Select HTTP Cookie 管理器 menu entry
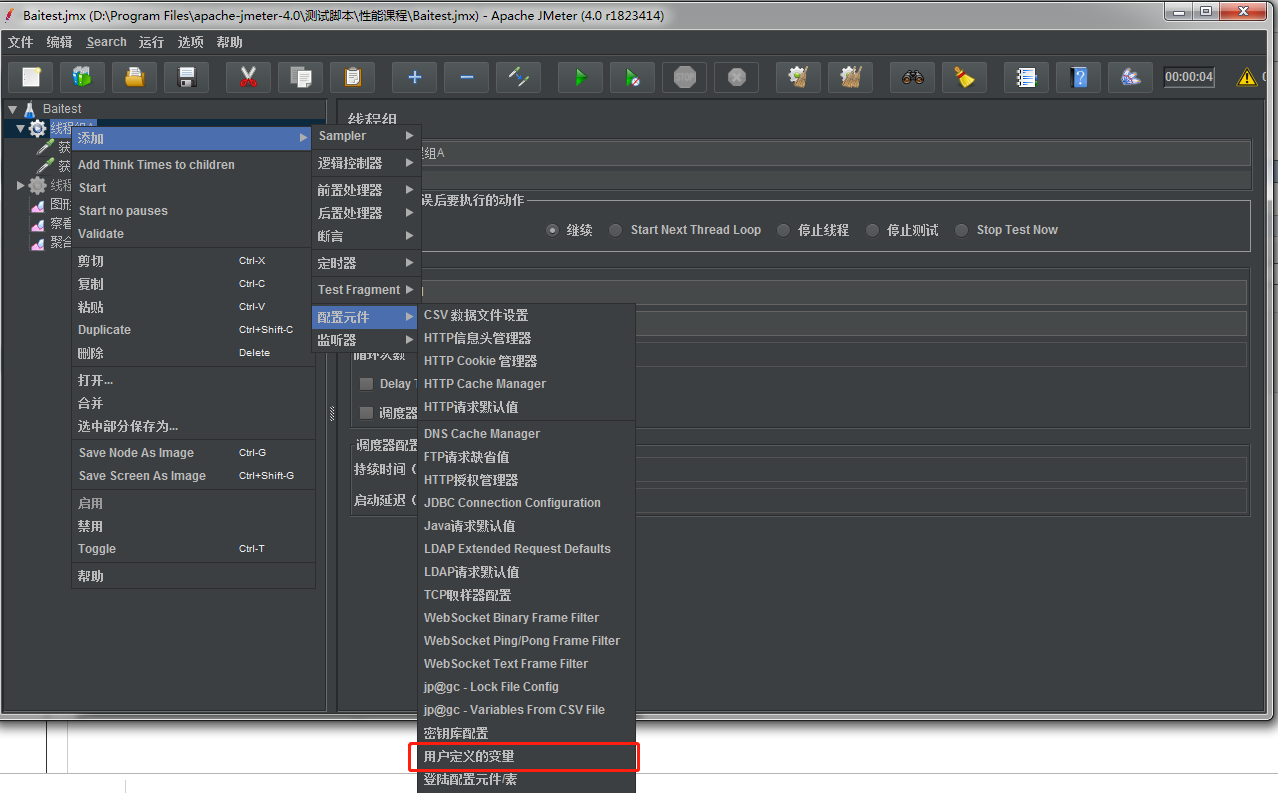 tap(526, 361)
